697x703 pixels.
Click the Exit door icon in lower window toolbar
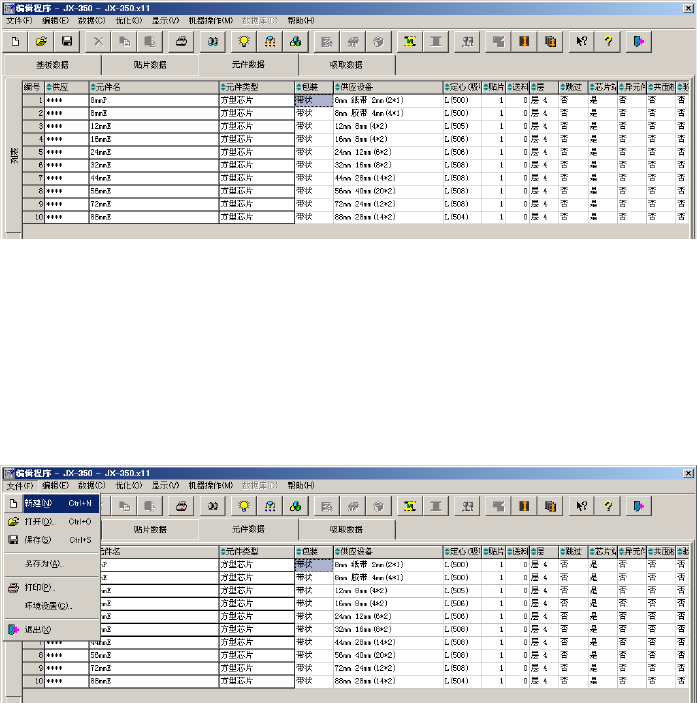pos(638,506)
